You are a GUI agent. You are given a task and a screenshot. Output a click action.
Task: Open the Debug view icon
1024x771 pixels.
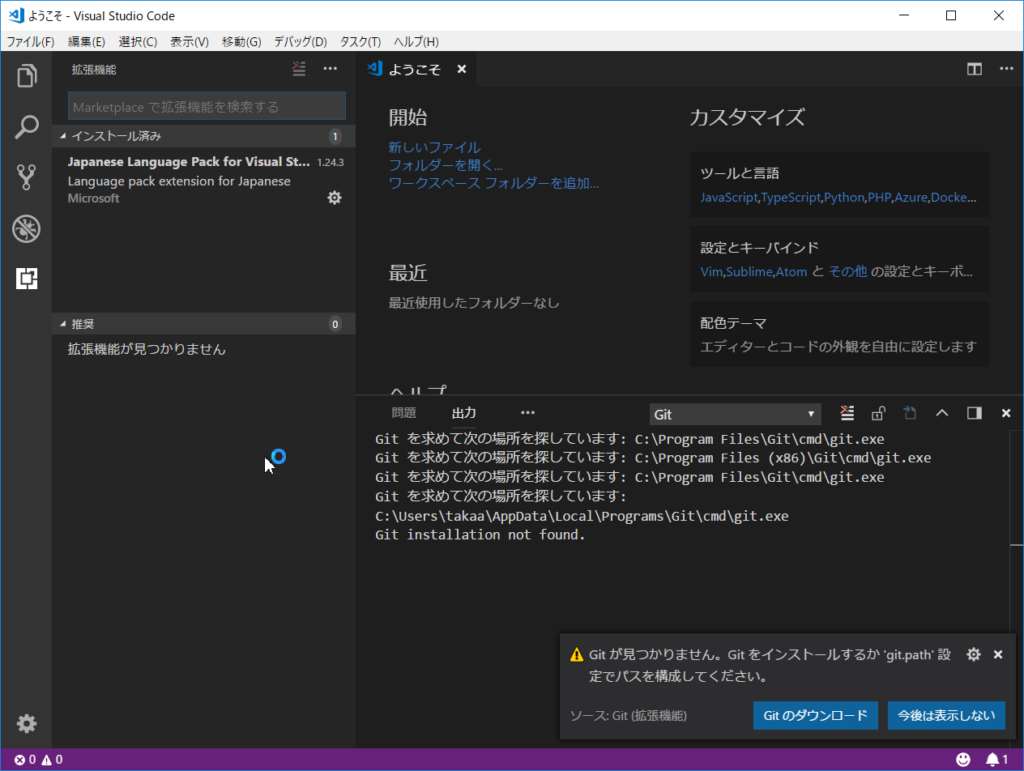pos(26,228)
